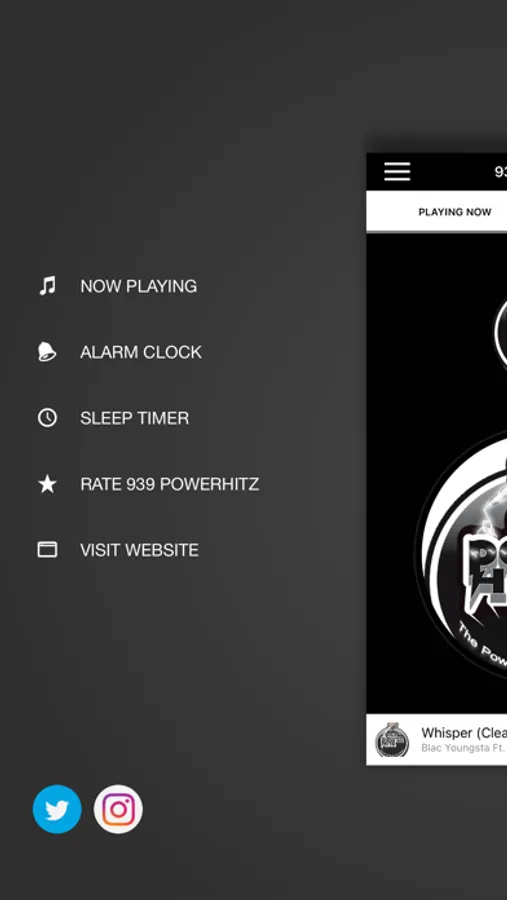Switch to the PLAYING NOW tab
Screen dimensions: 507x900
click(455, 212)
